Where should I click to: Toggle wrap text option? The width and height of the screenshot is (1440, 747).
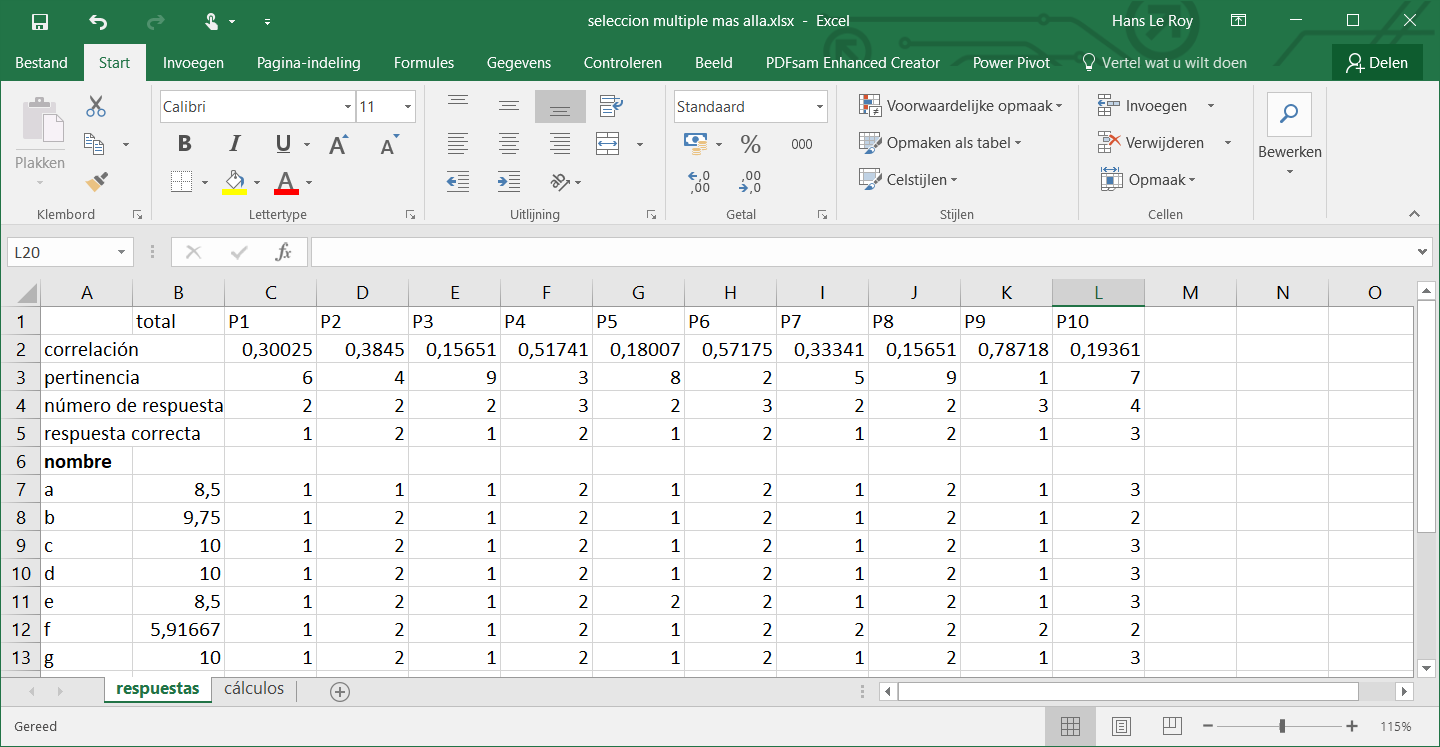click(610, 106)
